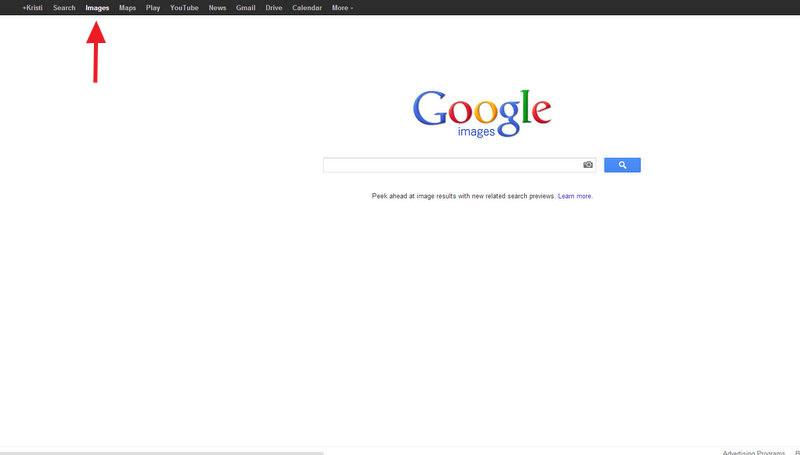
Task: Click the camera search-by-image icon
Action: (x=588, y=165)
